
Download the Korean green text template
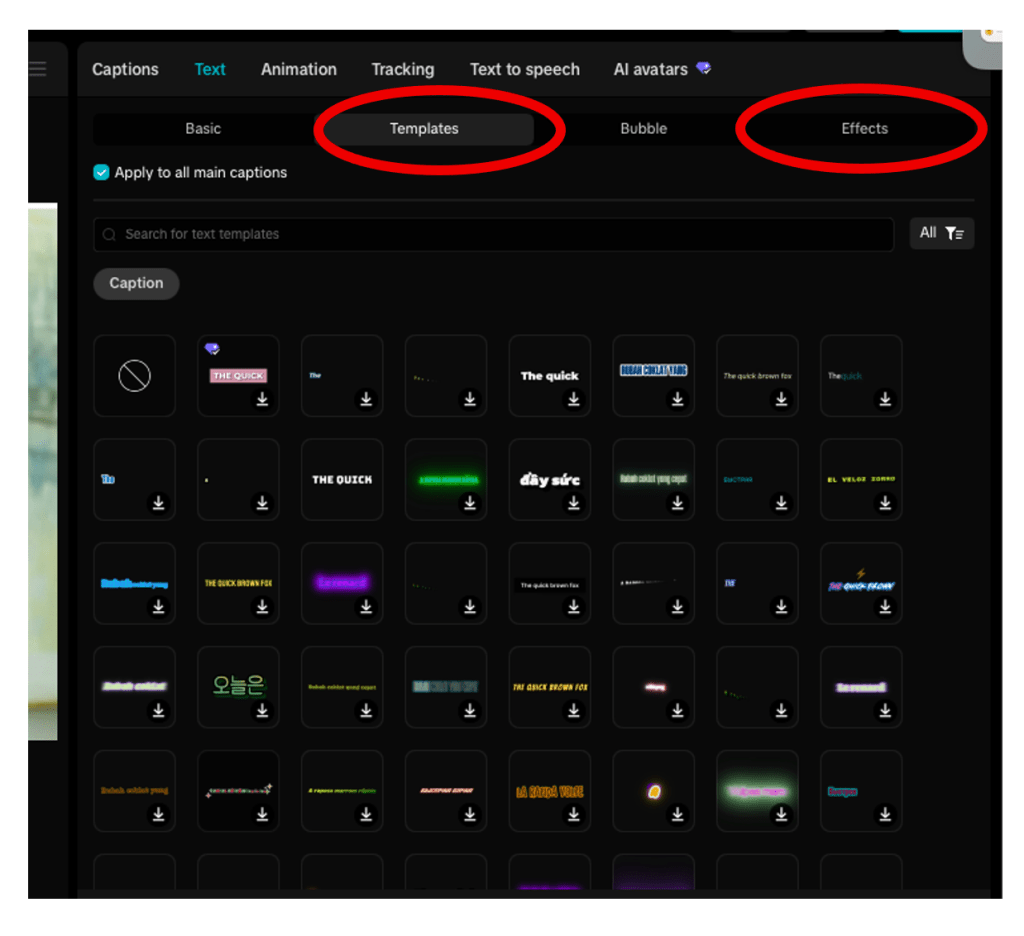point(262,710)
